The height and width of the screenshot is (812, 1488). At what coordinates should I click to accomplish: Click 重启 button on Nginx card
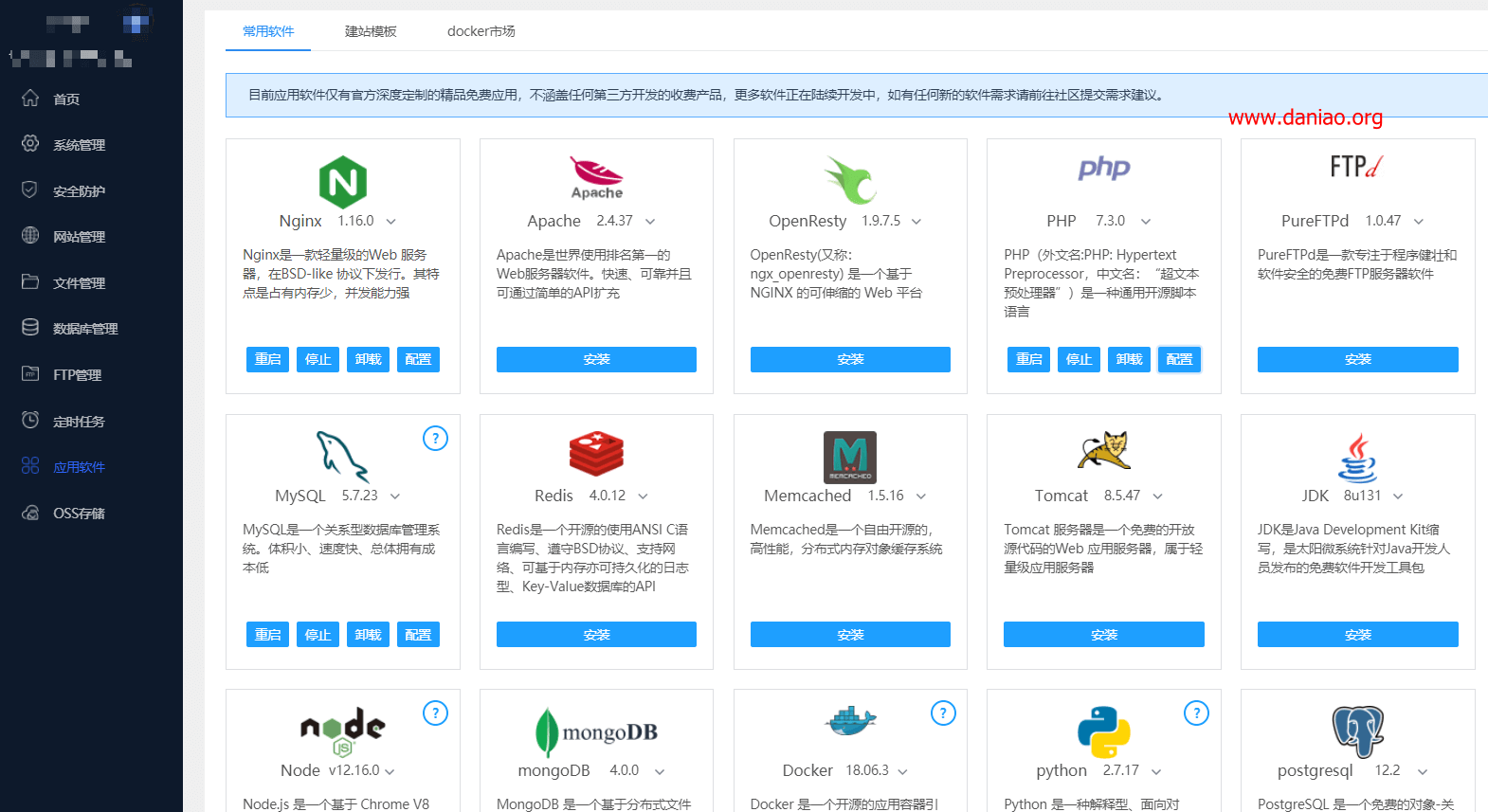click(268, 359)
